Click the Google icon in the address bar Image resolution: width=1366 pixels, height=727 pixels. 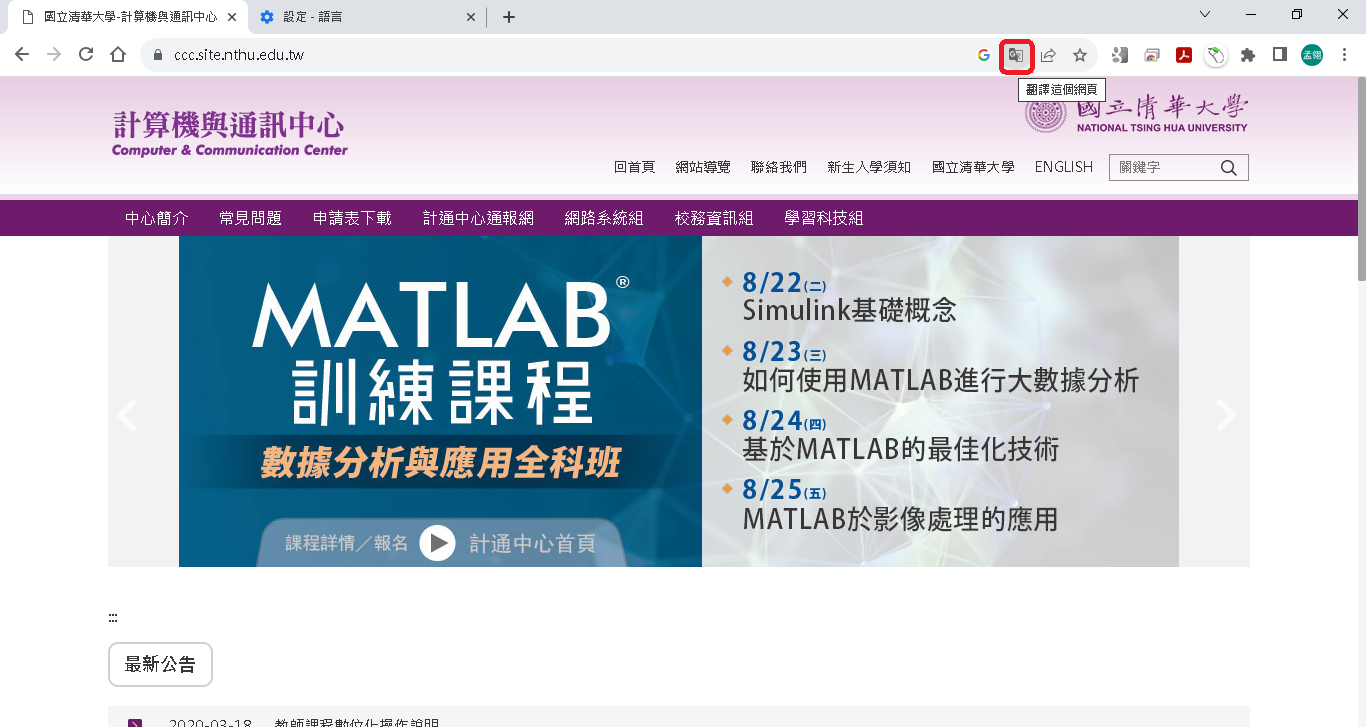[984, 55]
